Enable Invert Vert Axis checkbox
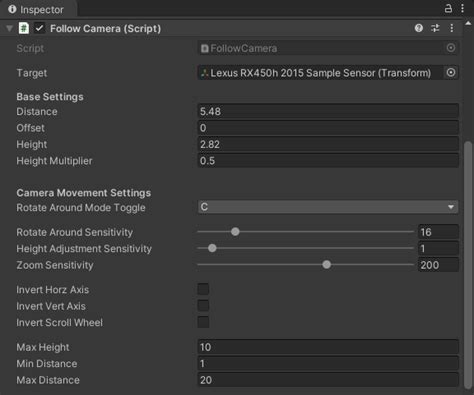This screenshot has height=395, width=474. 203,305
